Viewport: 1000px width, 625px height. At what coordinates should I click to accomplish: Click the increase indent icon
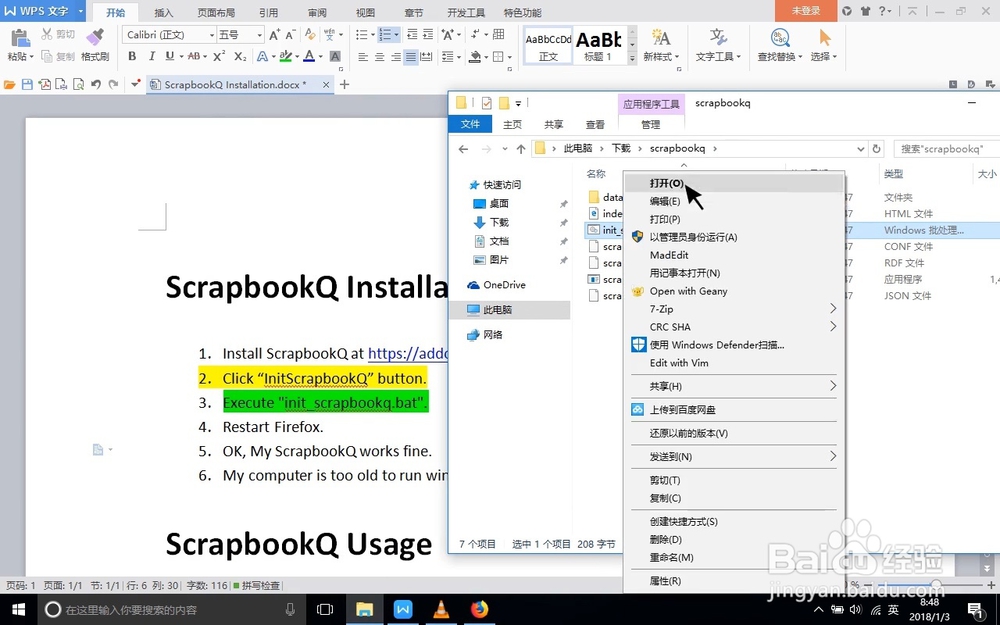[428, 34]
